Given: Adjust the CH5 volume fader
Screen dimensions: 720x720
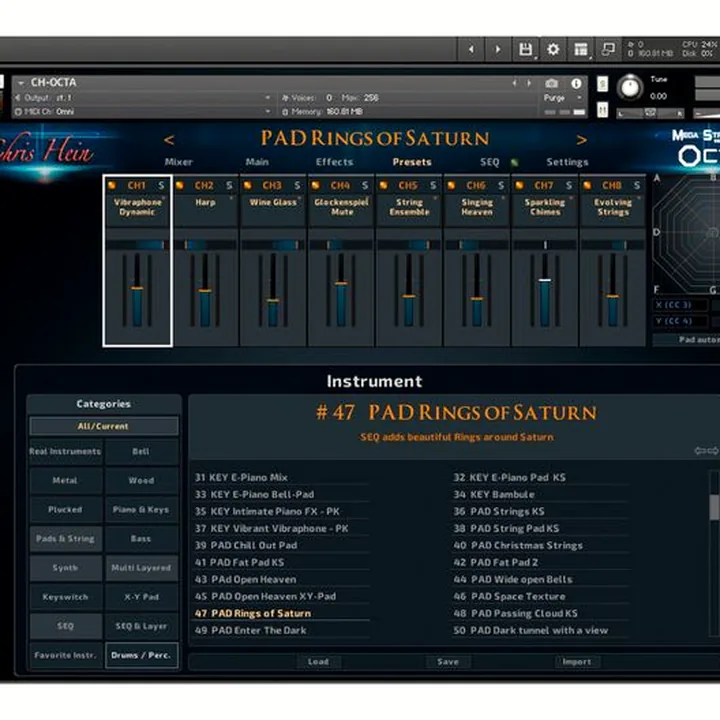Looking at the screenshot, I should [x=409, y=296].
